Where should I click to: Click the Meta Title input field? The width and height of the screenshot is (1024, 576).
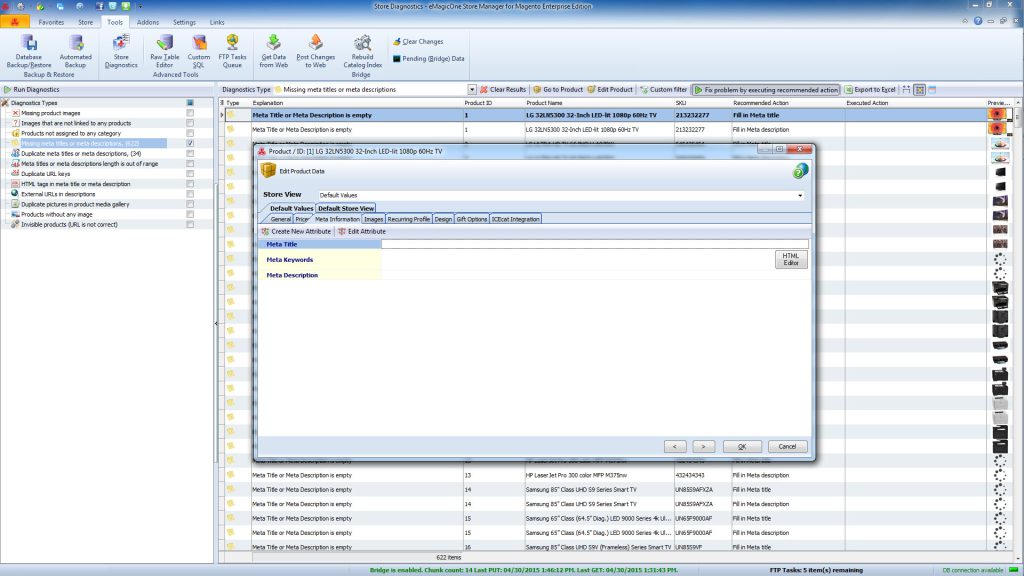pos(594,244)
